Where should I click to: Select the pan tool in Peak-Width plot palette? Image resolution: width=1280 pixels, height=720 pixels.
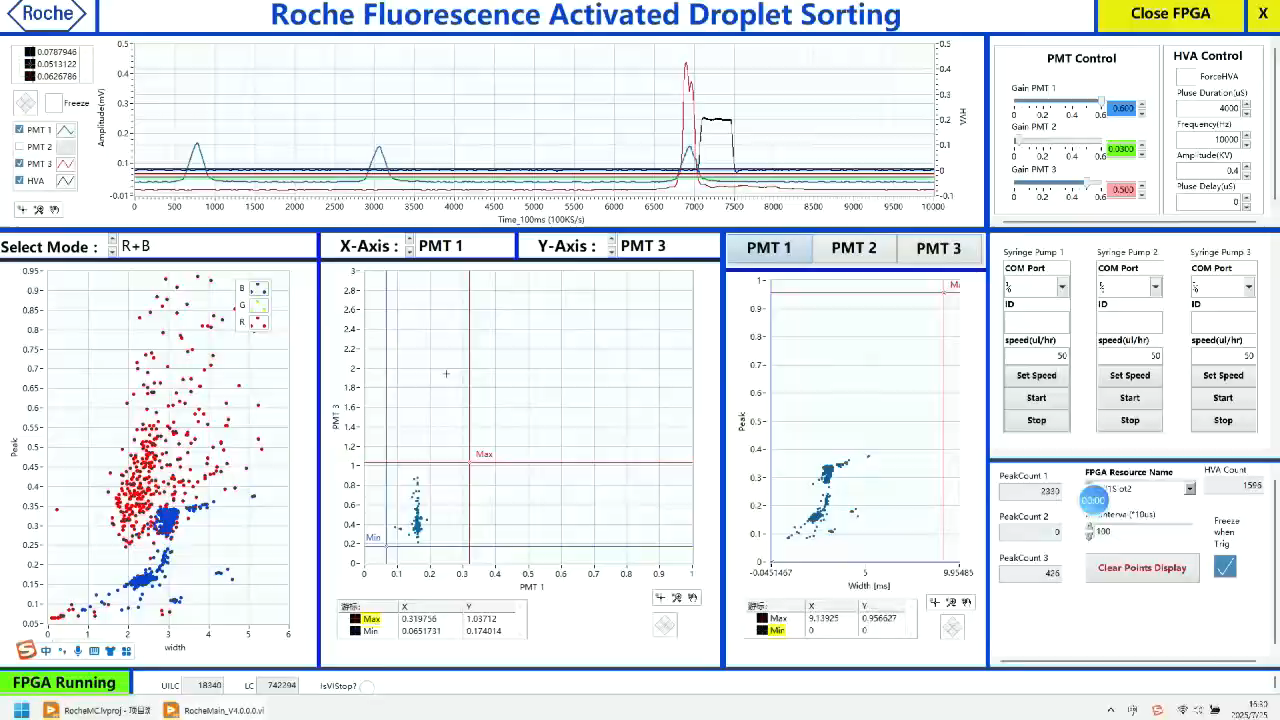965,602
